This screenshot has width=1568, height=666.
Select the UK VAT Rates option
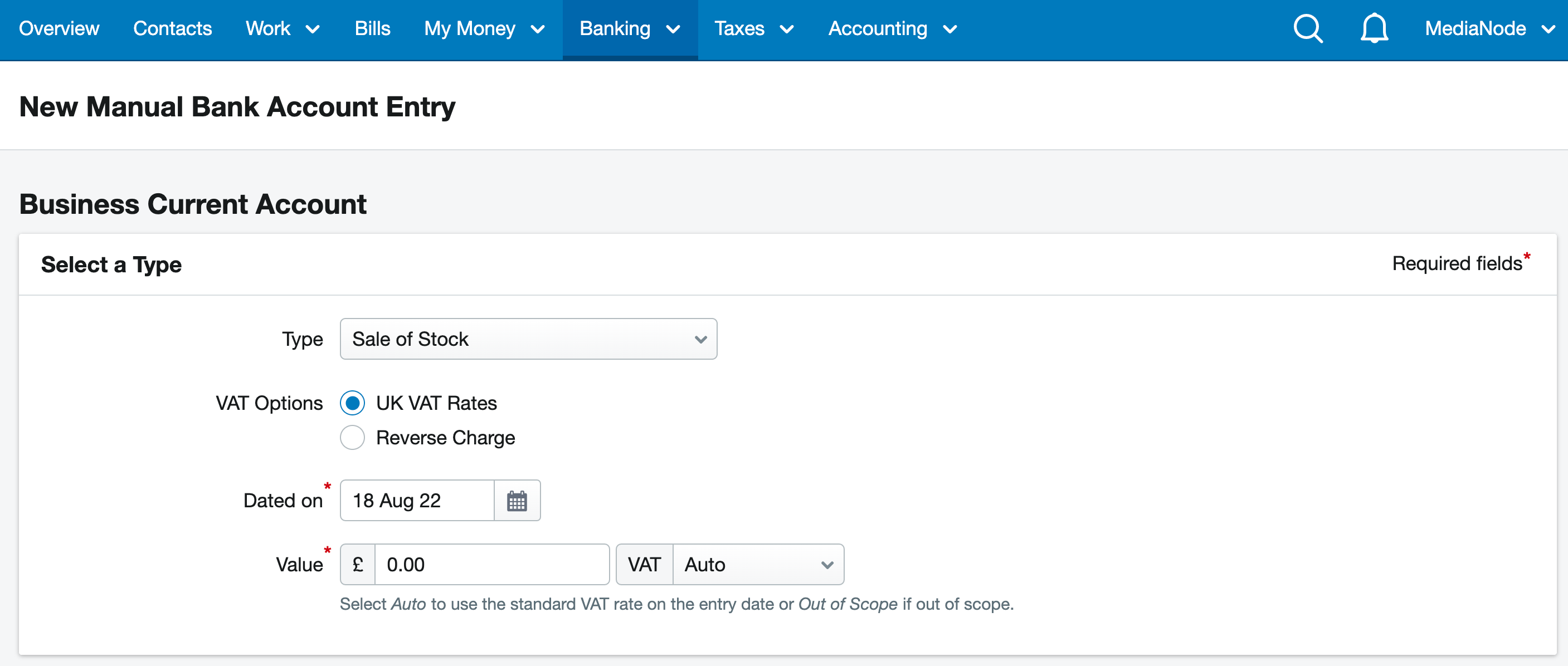[x=352, y=403]
